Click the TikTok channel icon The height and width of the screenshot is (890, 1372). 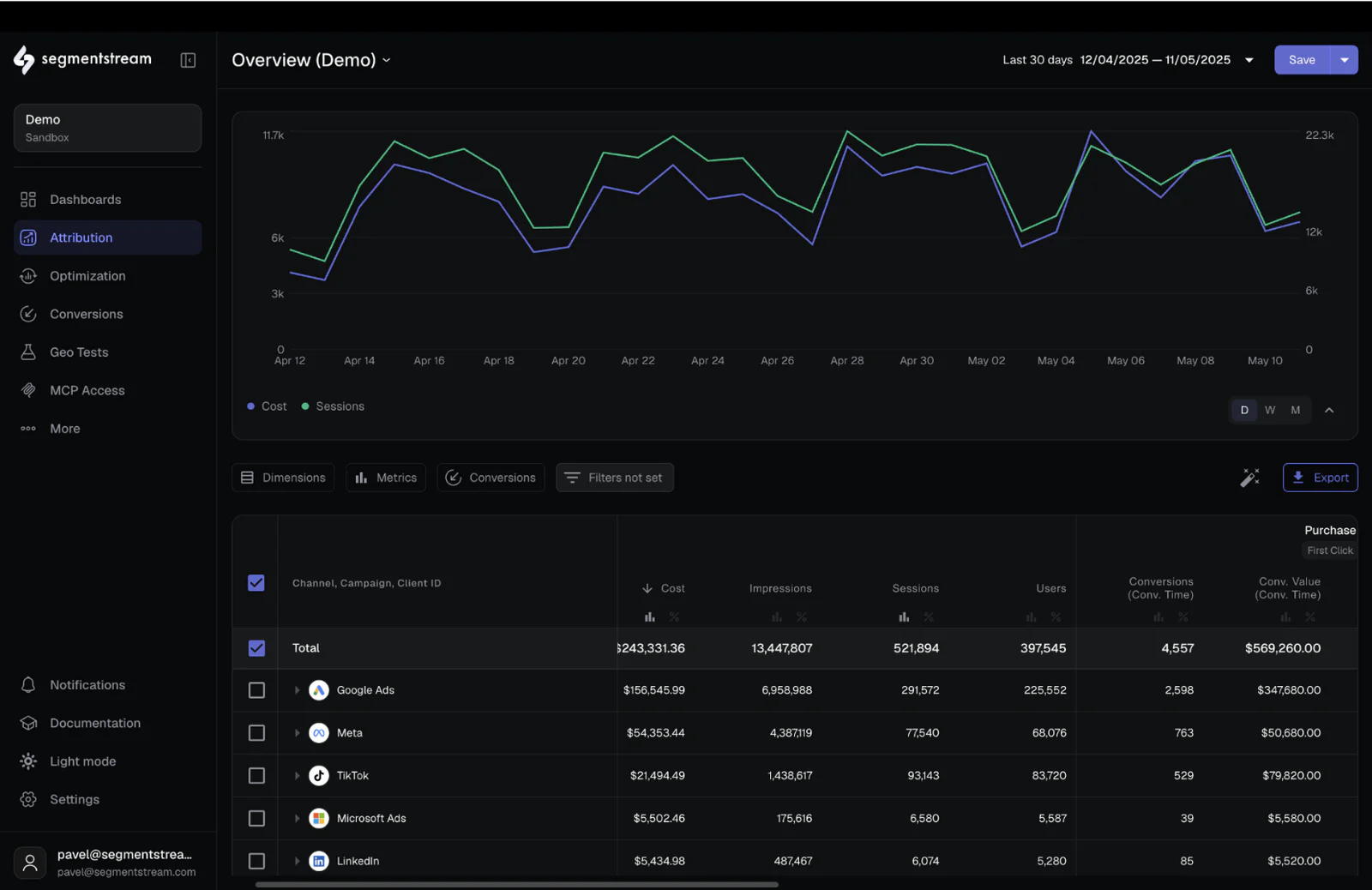coord(319,776)
